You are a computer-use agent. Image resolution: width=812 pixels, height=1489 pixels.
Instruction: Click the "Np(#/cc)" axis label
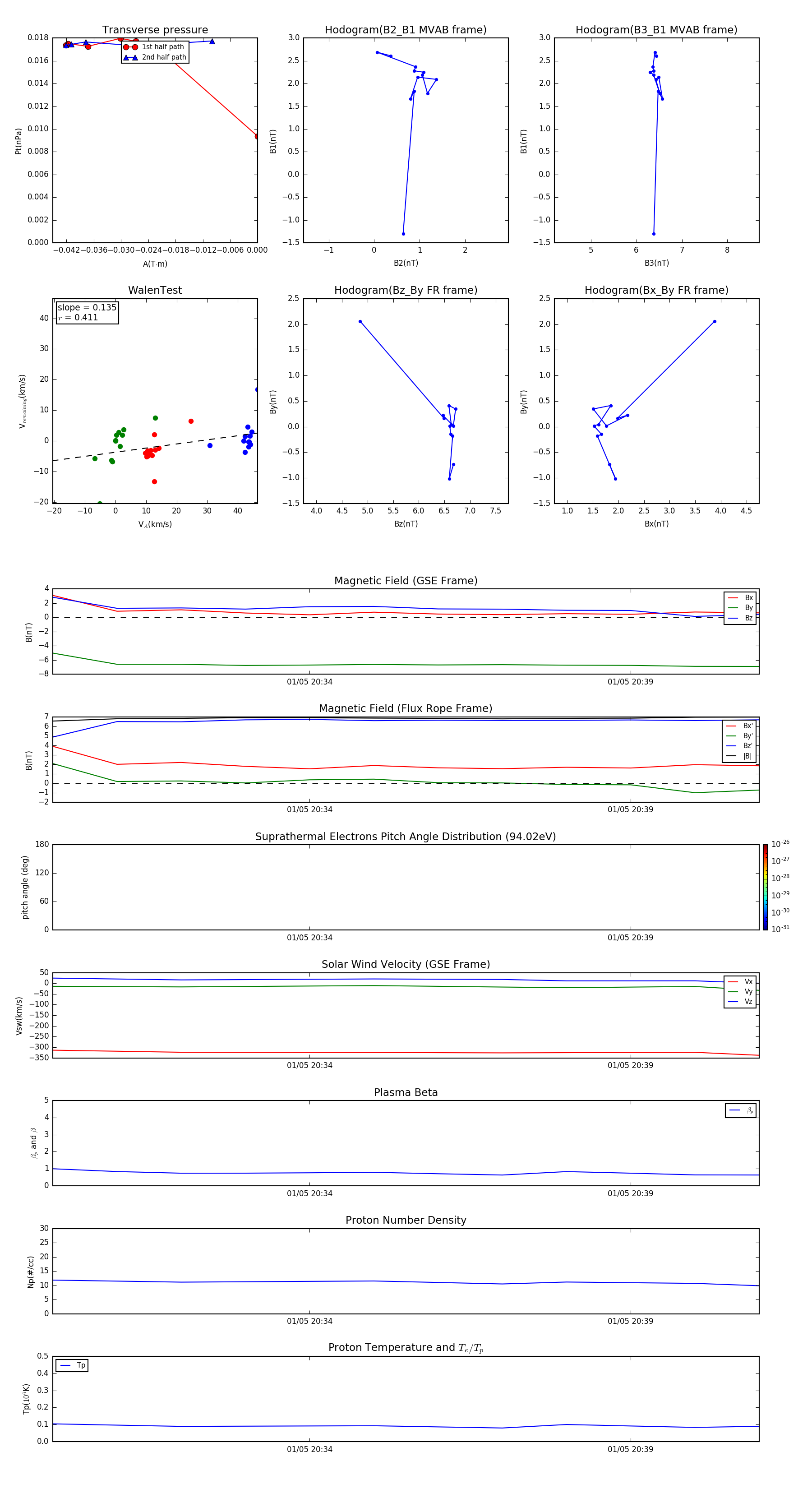(31, 1272)
